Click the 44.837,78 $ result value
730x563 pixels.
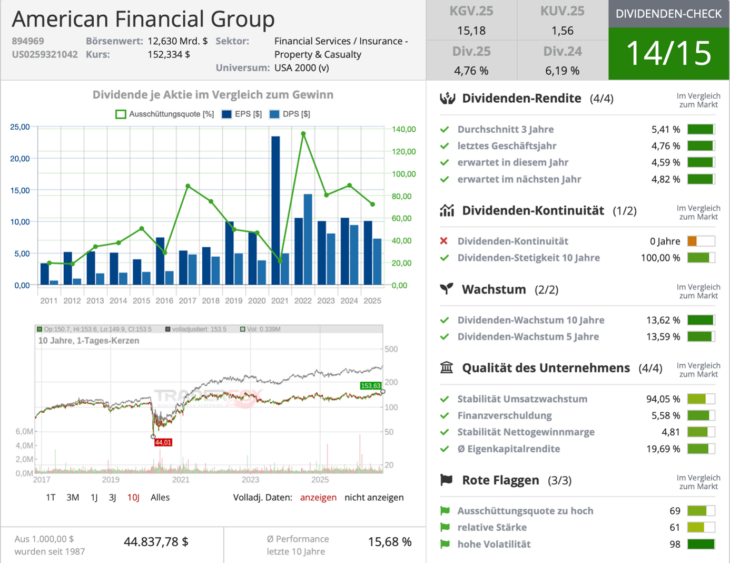(156, 542)
